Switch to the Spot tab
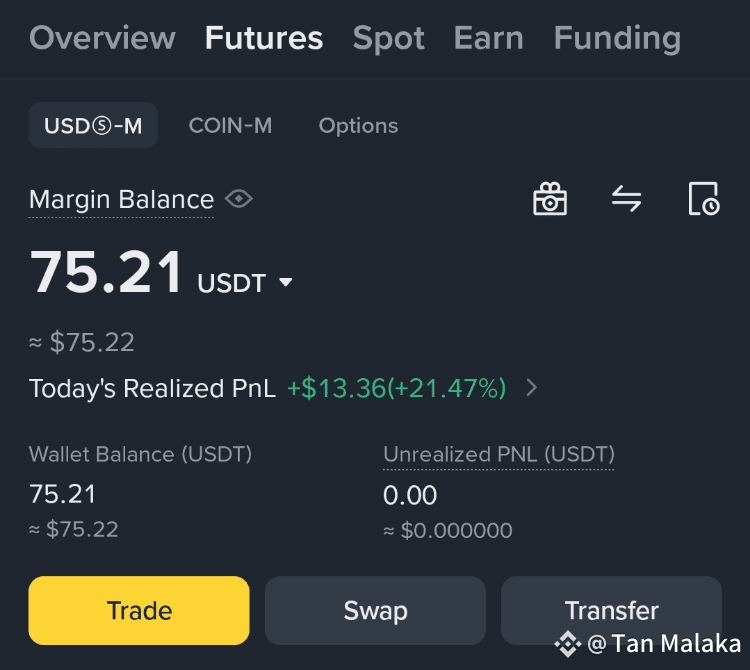750x670 pixels. (x=388, y=38)
